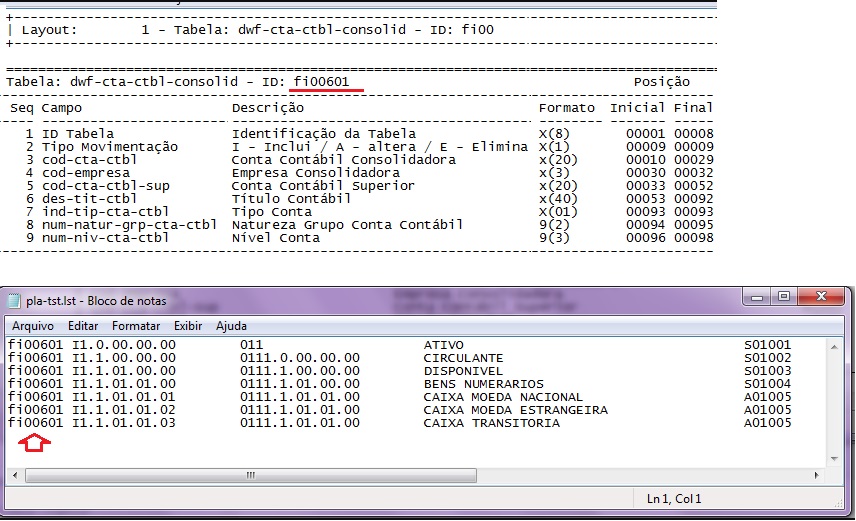The width and height of the screenshot is (856, 521).
Task: Click the horizontal scrollbar thumb
Action: pos(251,475)
